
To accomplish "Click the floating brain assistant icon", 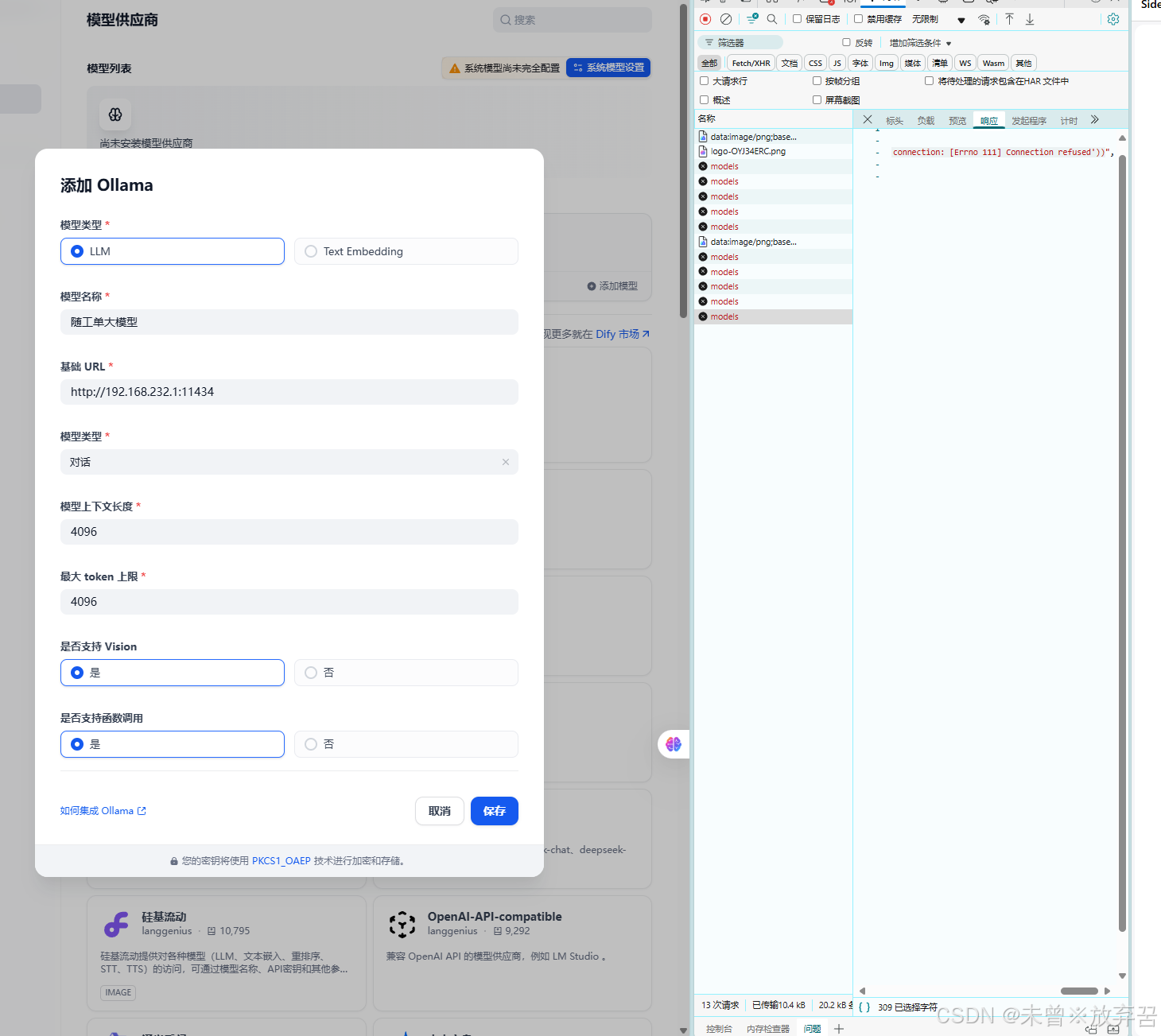I will 674,744.
